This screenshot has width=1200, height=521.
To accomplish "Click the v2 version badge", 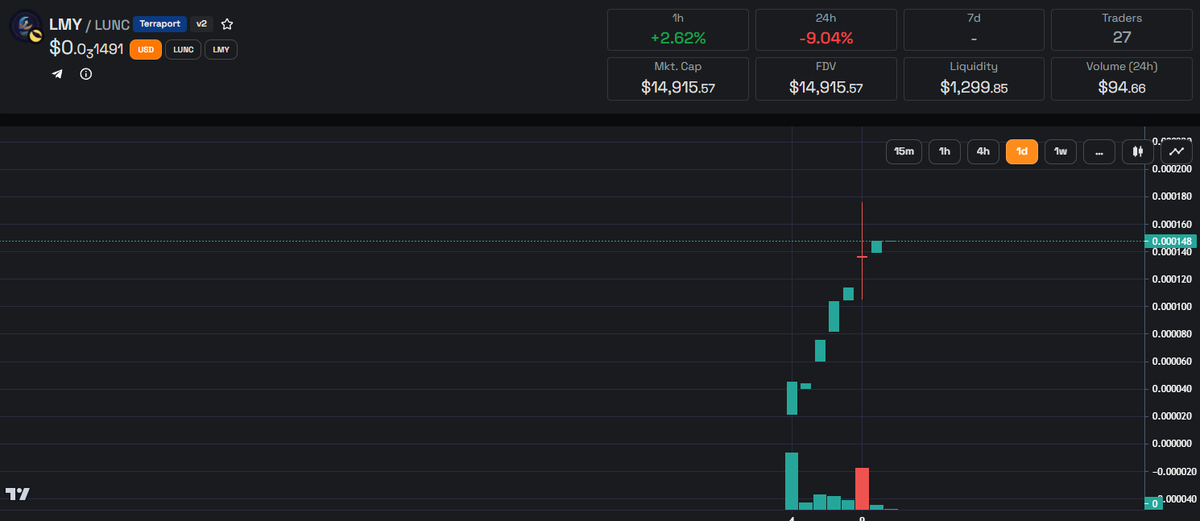I will 202,23.
